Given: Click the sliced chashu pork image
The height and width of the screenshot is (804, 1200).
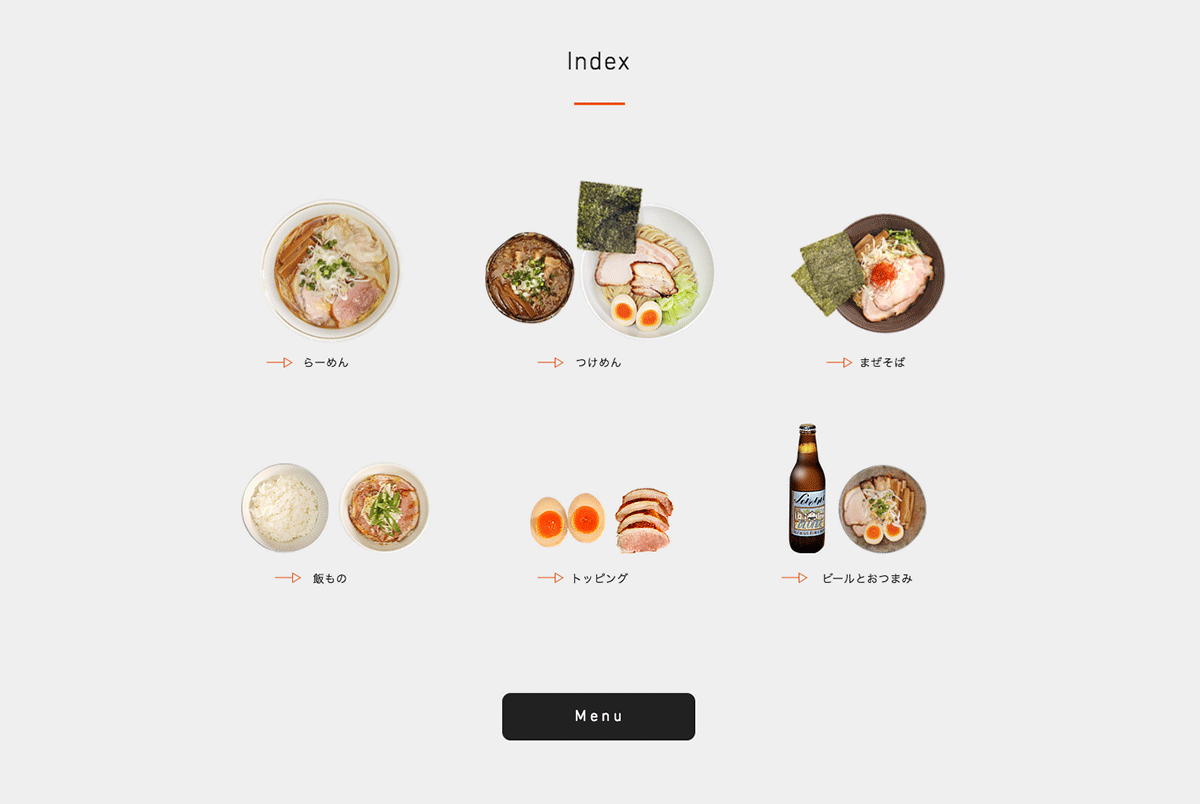Looking at the screenshot, I should pos(644,520).
